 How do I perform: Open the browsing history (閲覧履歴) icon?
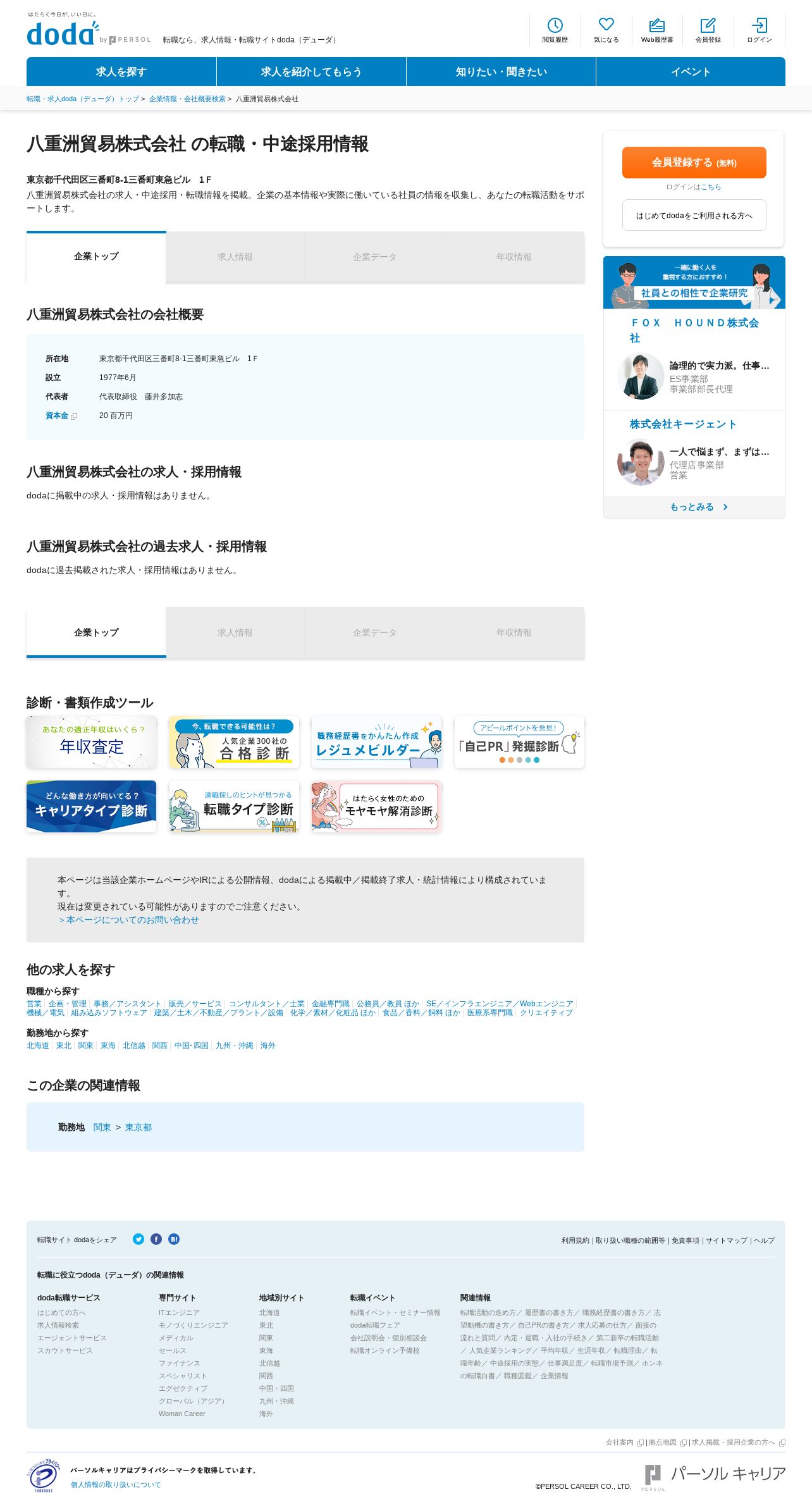(x=555, y=30)
